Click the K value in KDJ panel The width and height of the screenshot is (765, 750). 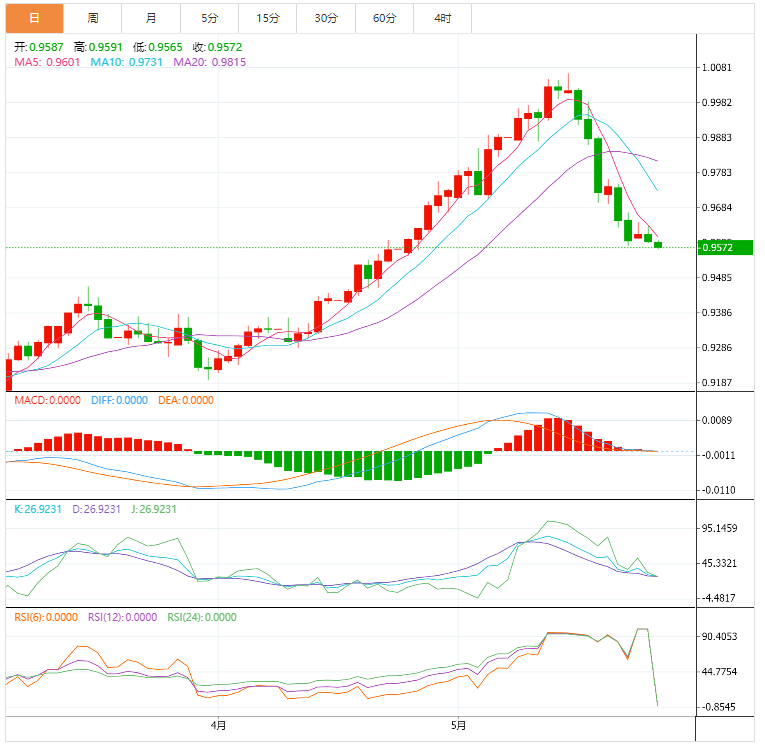coord(39,509)
